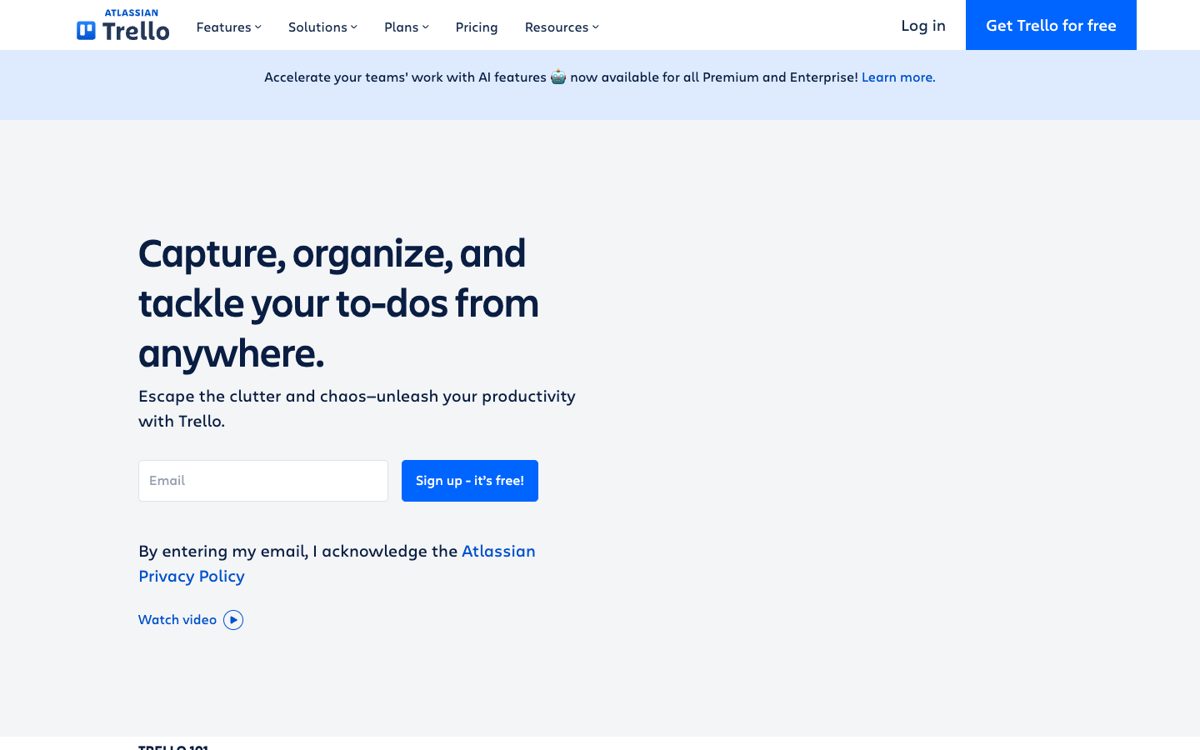Click the 'Escape the clutter and chaos' subtitle
This screenshot has width=1200, height=750.
click(357, 408)
